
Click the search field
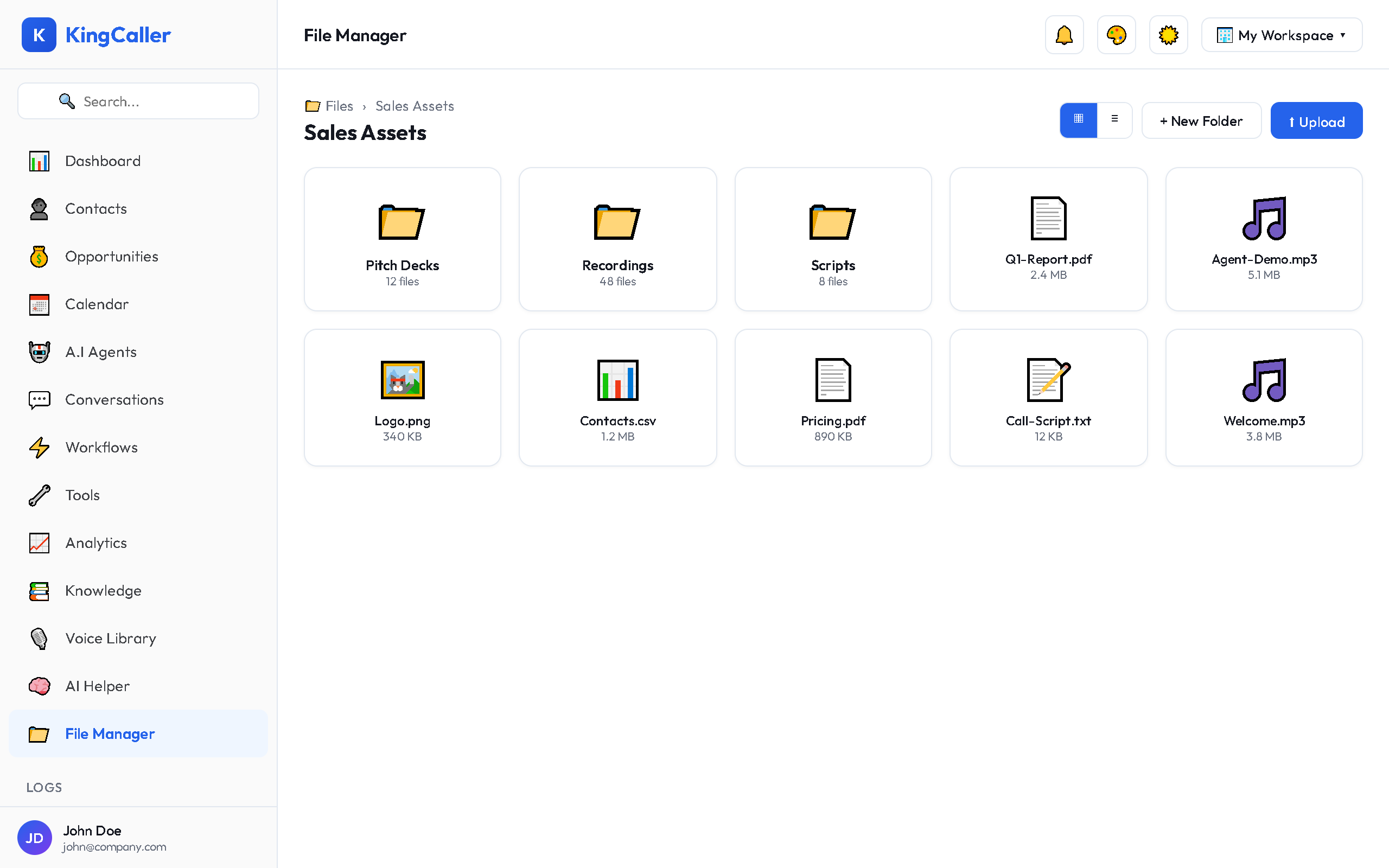[138, 101]
